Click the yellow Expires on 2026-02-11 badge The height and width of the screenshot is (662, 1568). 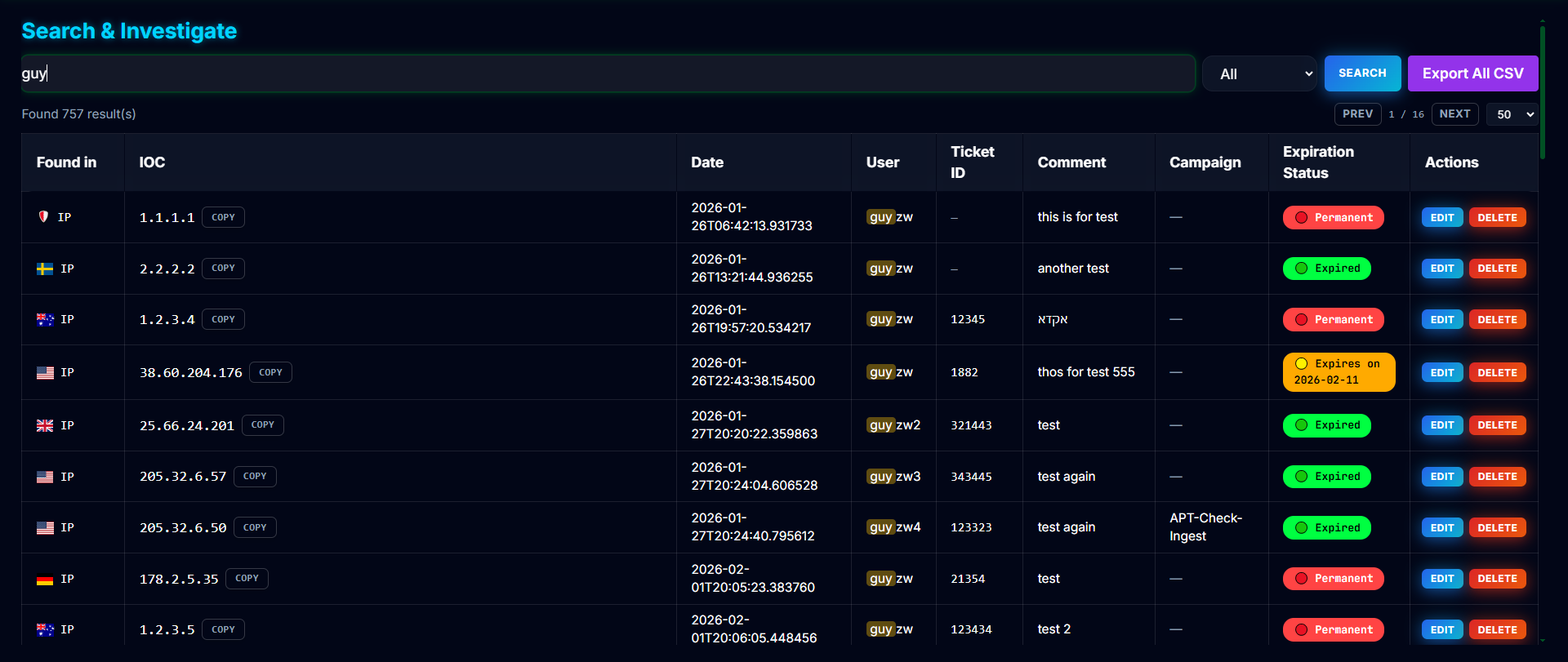click(x=1338, y=372)
